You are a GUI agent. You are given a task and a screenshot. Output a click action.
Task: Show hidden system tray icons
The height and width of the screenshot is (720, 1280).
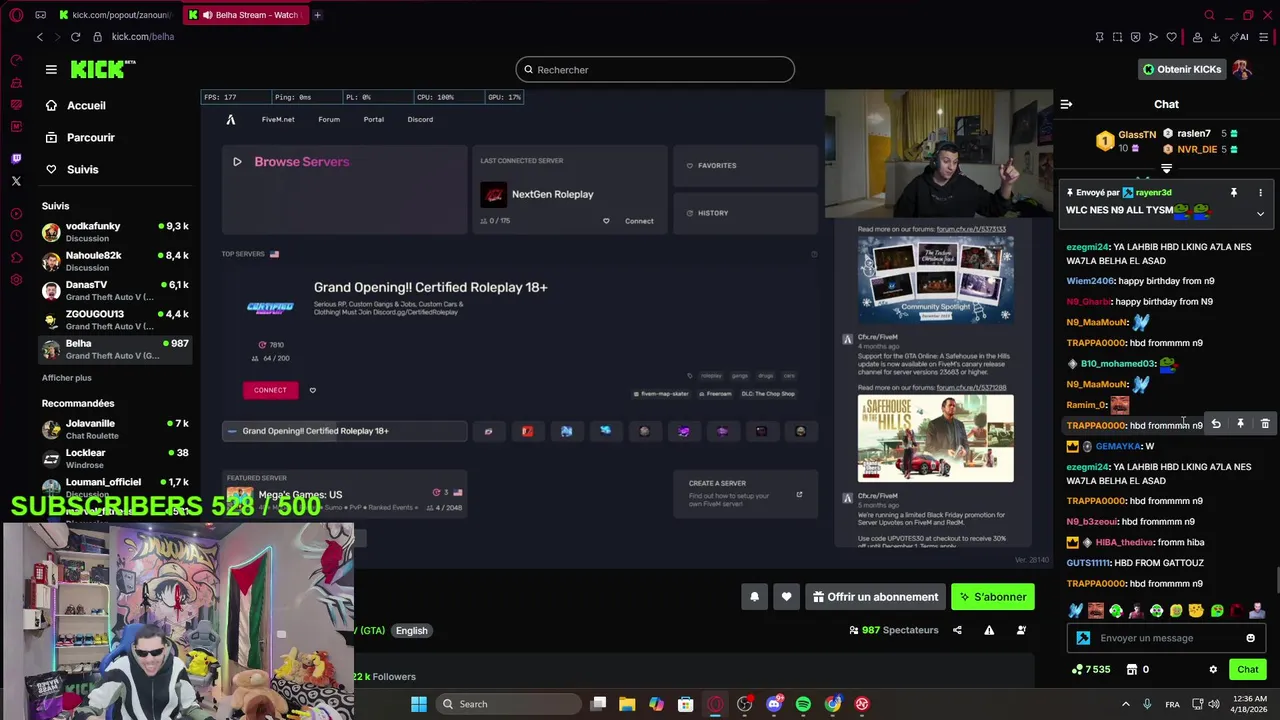coord(1125,704)
